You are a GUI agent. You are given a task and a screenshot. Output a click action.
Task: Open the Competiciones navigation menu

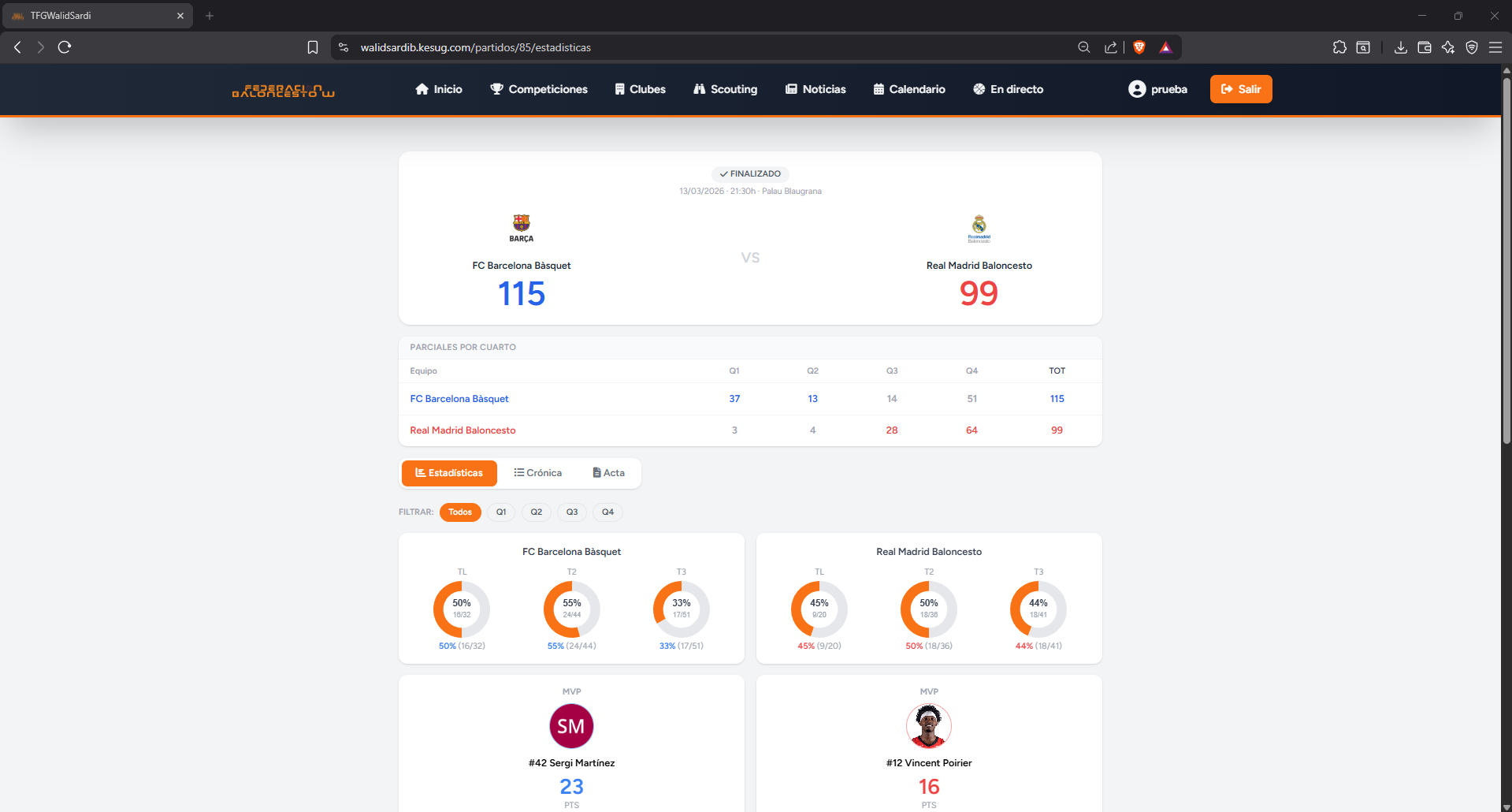539,89
